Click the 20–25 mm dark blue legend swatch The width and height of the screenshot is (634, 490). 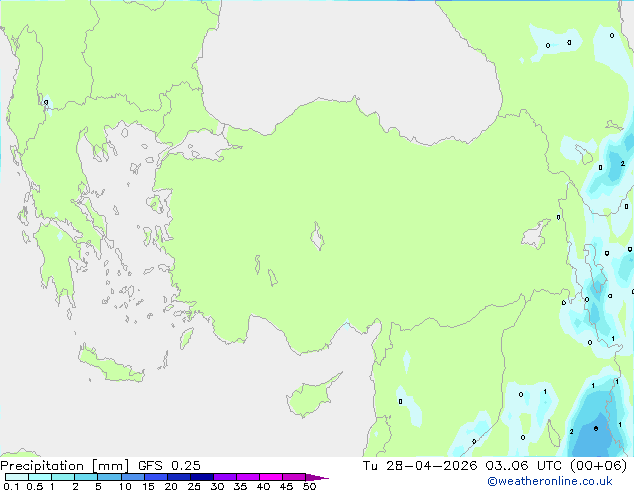tap(178, 477)
